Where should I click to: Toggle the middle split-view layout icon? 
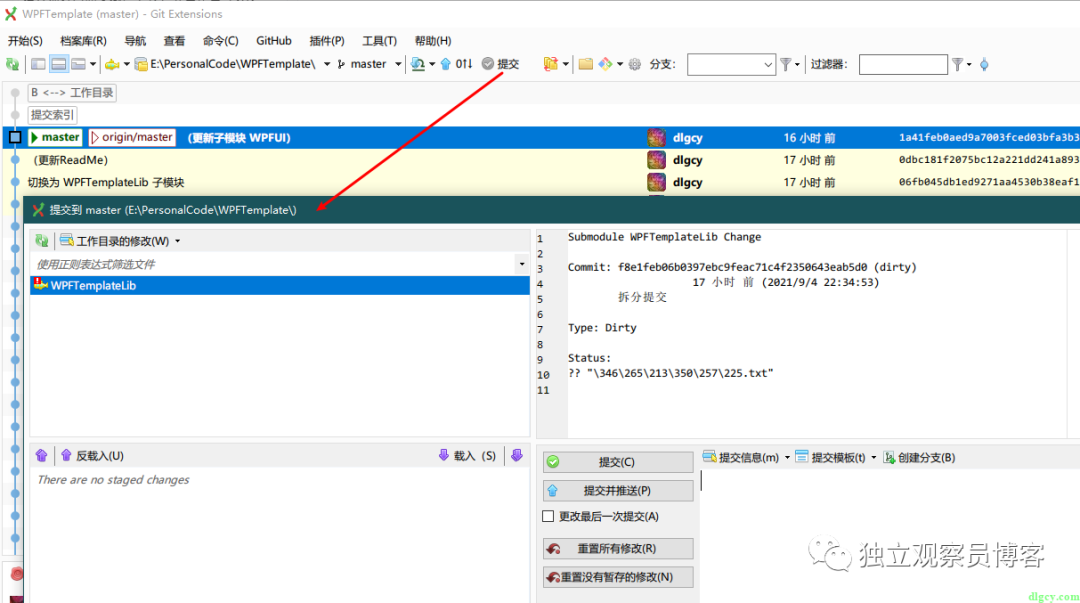tap(57, 63)
